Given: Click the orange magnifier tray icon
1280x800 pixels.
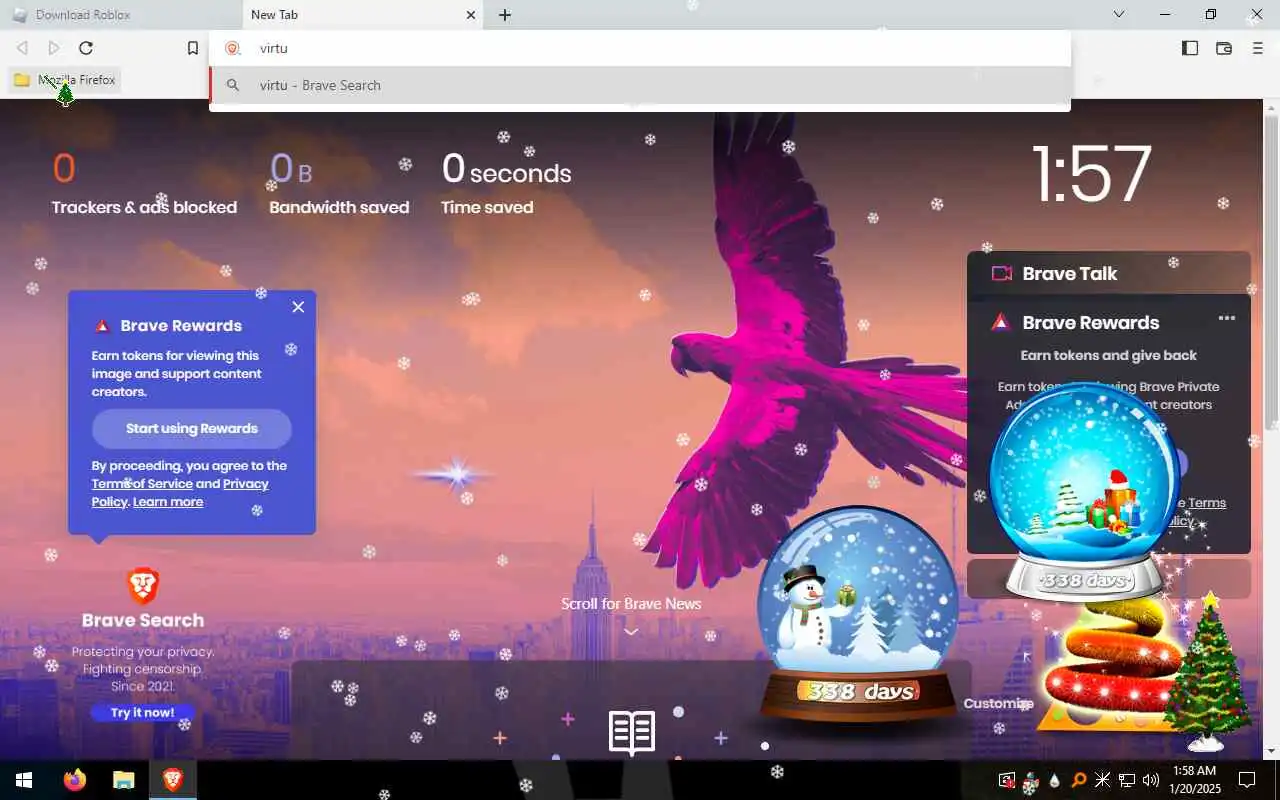Looking at the screenshot, I should (1079, 780).
